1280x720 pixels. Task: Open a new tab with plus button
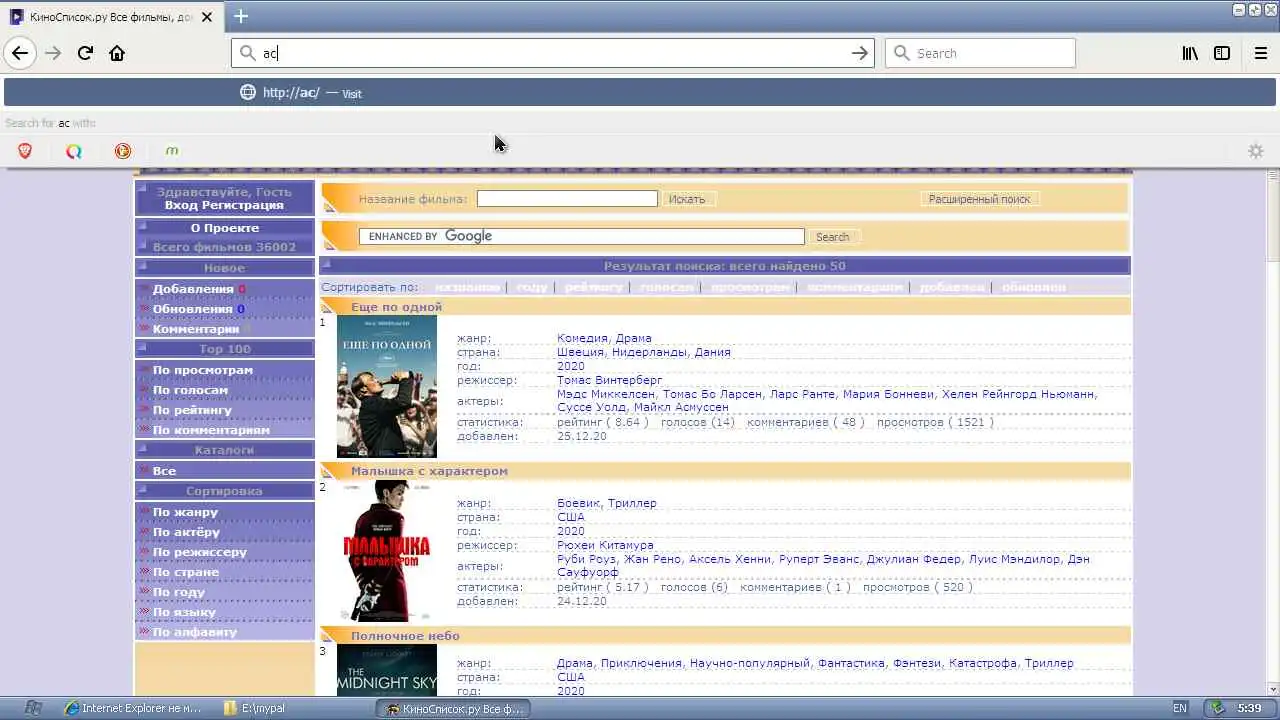241,16
